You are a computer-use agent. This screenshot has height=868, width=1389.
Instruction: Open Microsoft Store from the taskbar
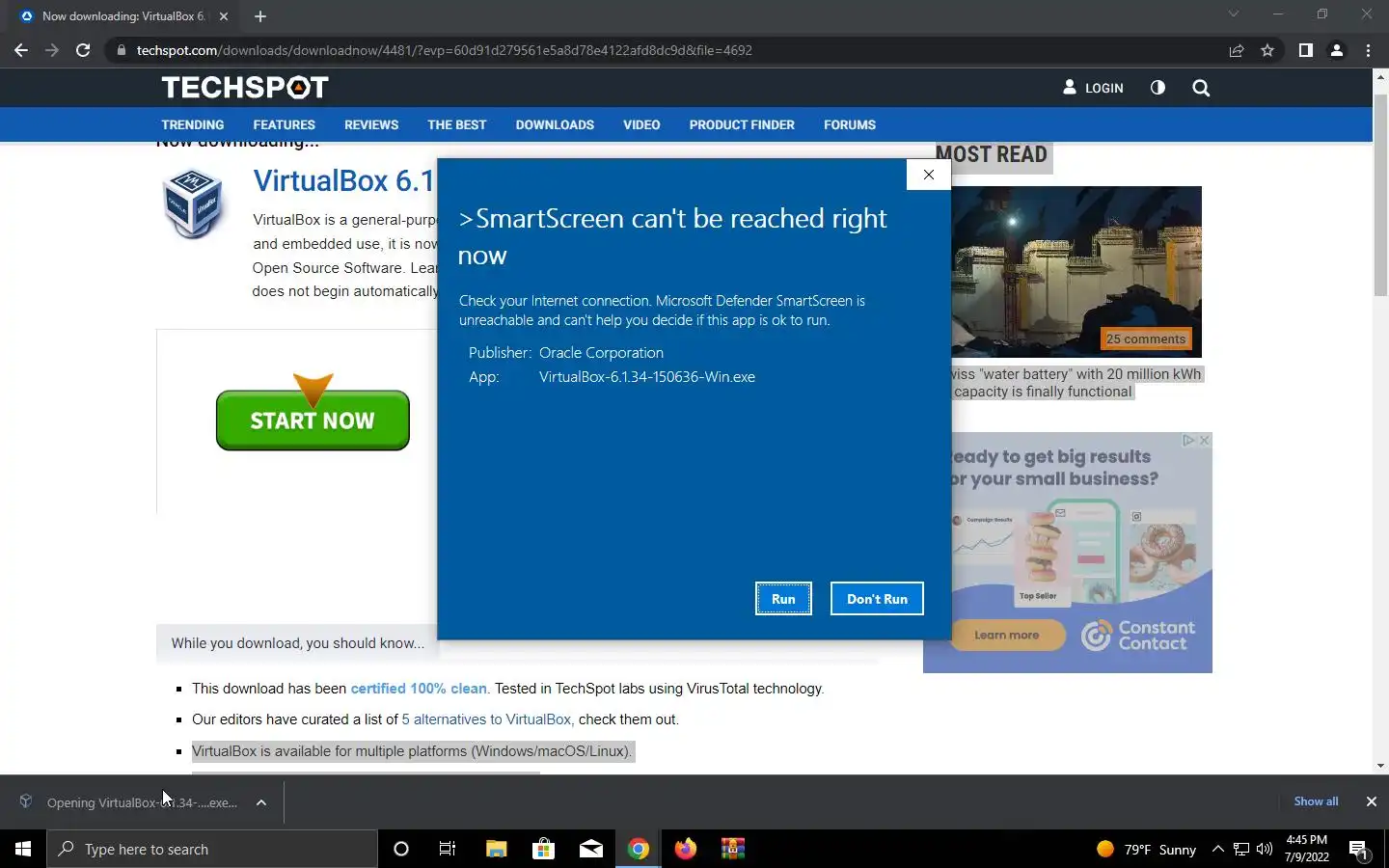point(544,849)
